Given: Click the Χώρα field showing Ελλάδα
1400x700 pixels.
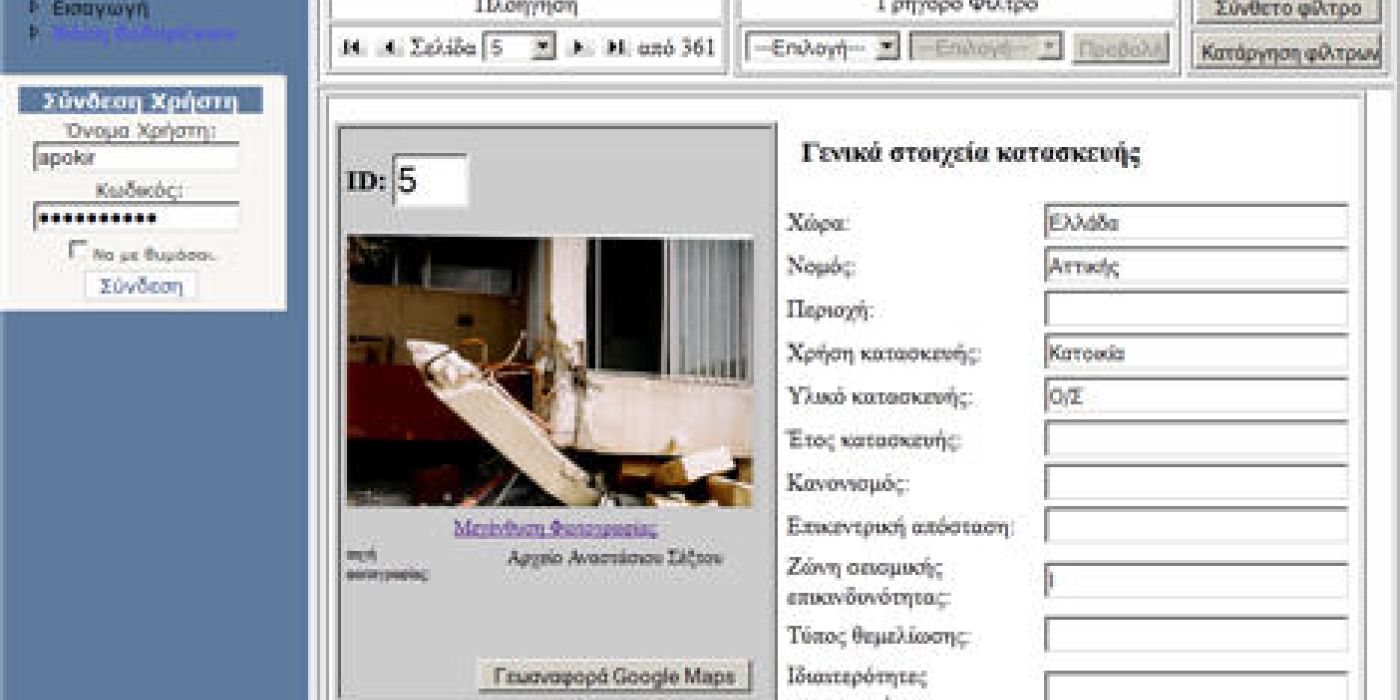Looking at the screenshot, I should (x=1196, y=222).
